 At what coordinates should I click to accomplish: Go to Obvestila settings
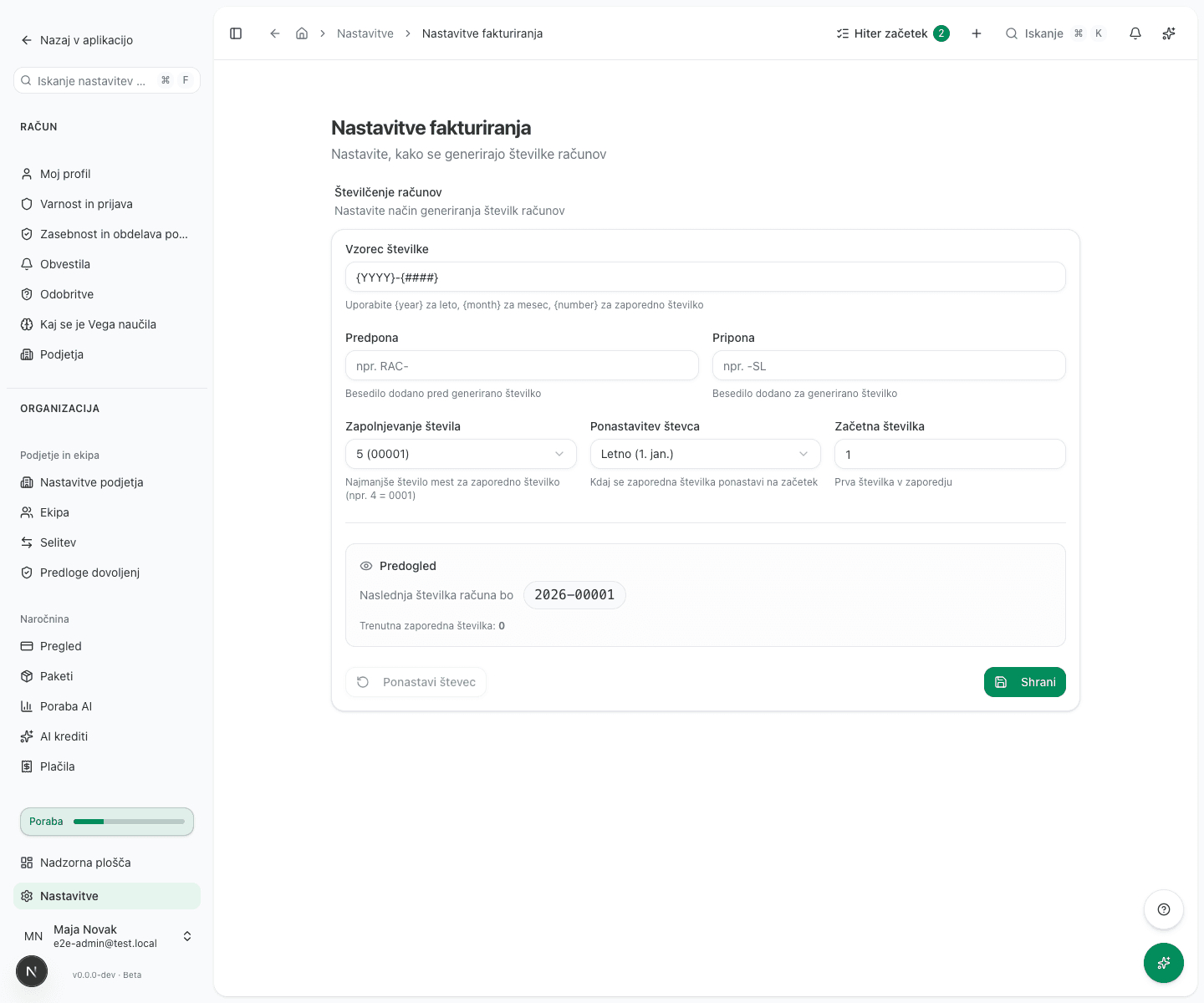(x=107, y=264)
